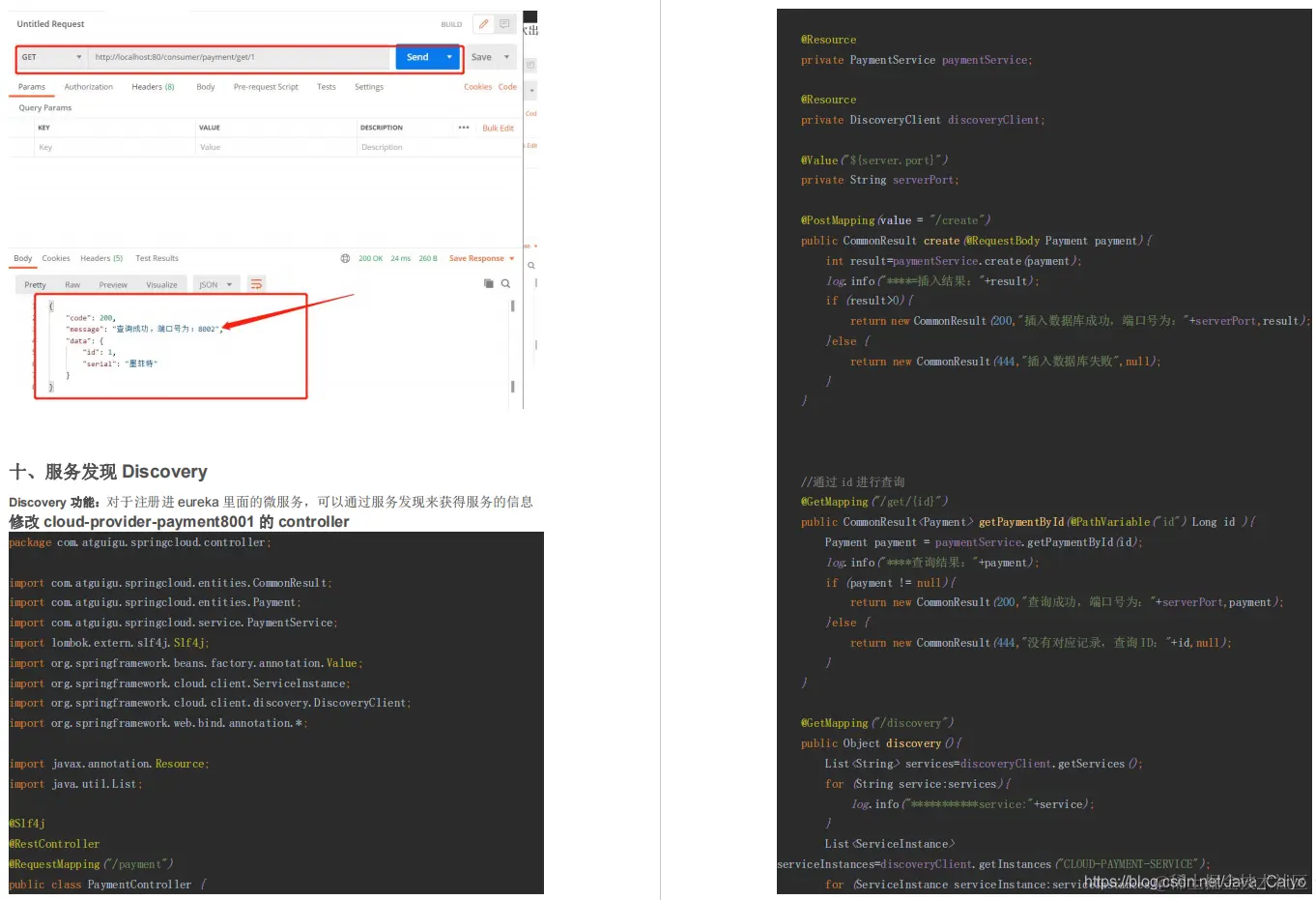Click the public class PaymentController line
This screenshot has width=1316, height=900.
click(x=107, y=885)
